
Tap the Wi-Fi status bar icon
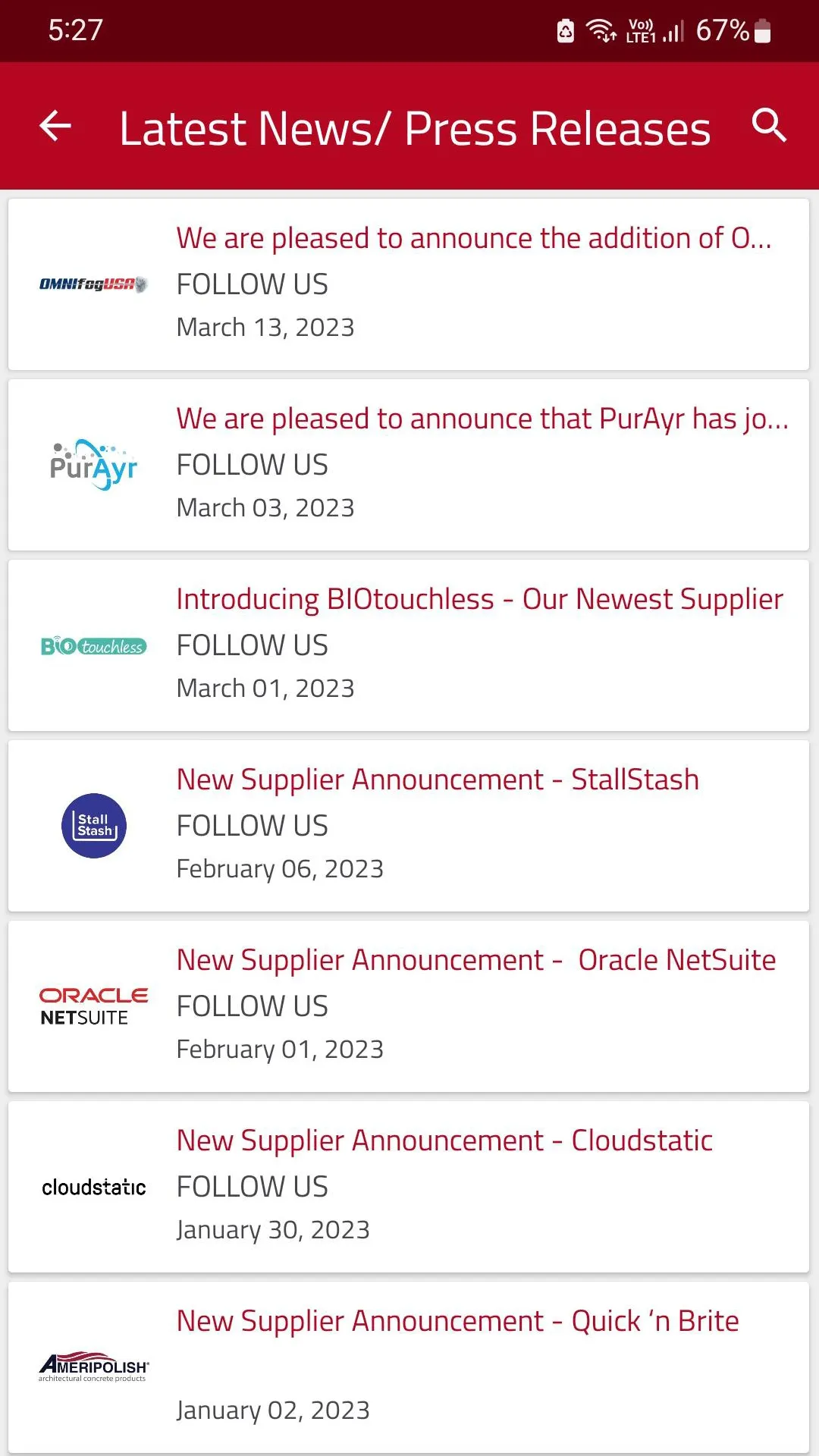(x=601, y=31)
